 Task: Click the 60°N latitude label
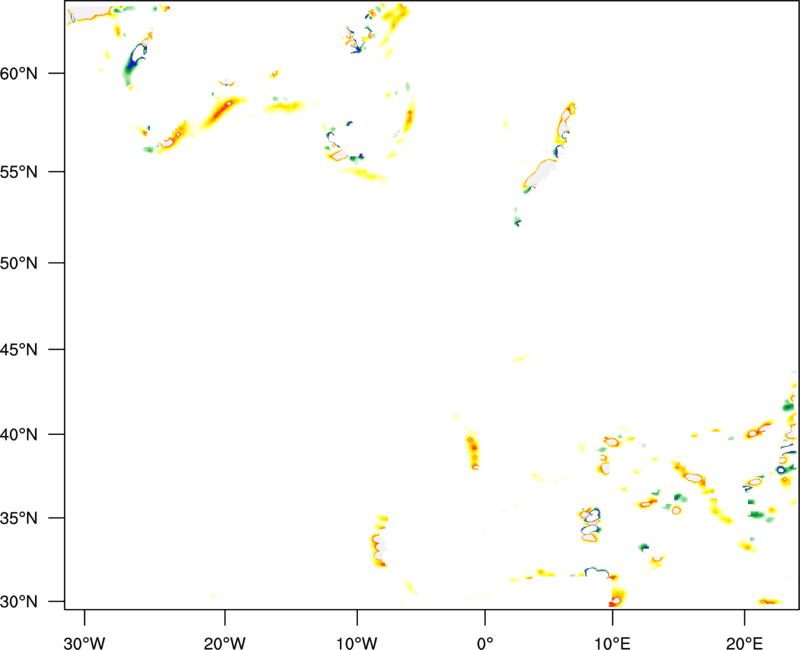click(19, 73)
